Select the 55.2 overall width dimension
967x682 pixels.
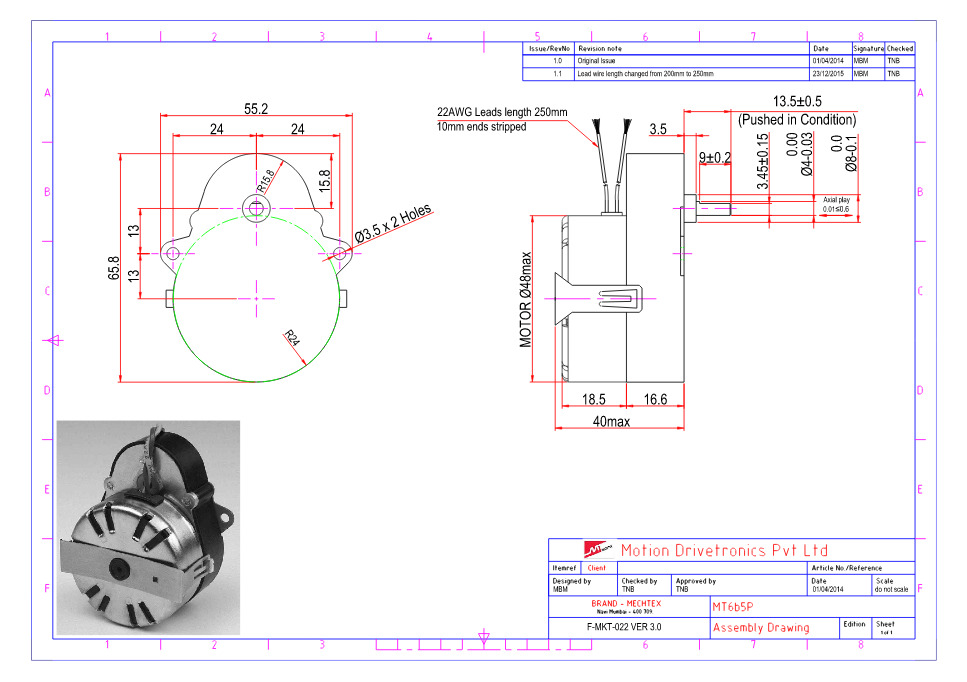point(256,109)
